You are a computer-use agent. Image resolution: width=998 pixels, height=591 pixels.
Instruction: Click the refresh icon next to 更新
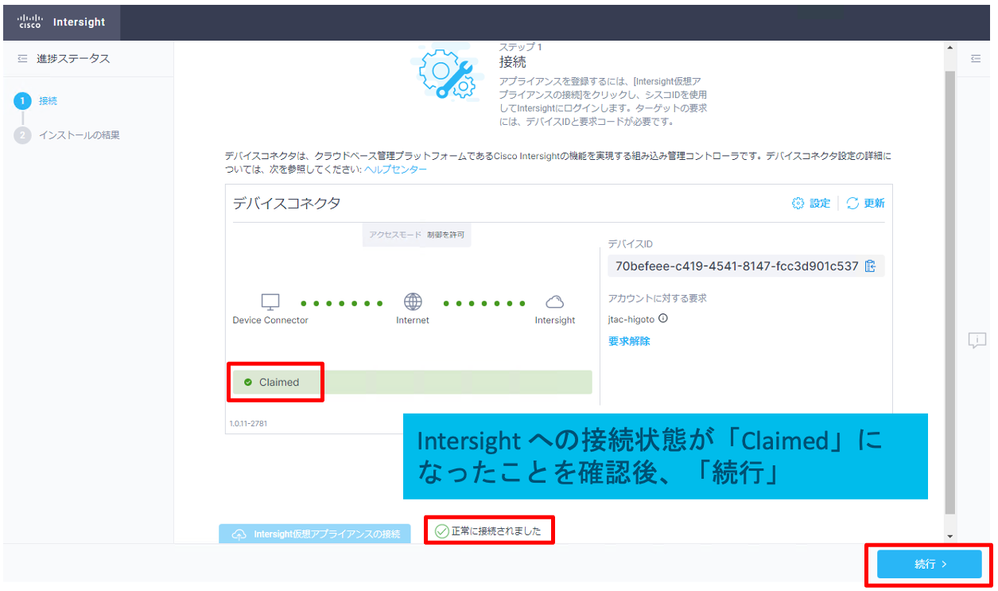[x=852, y=203]
